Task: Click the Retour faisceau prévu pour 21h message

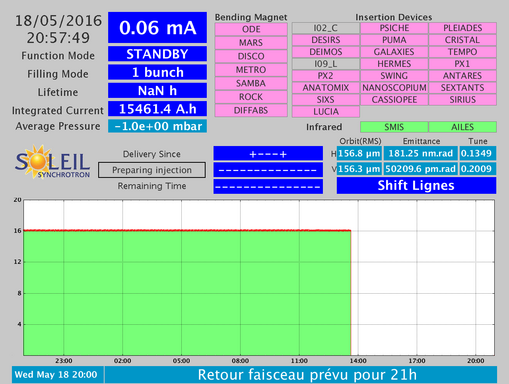Action: (301, 375)
